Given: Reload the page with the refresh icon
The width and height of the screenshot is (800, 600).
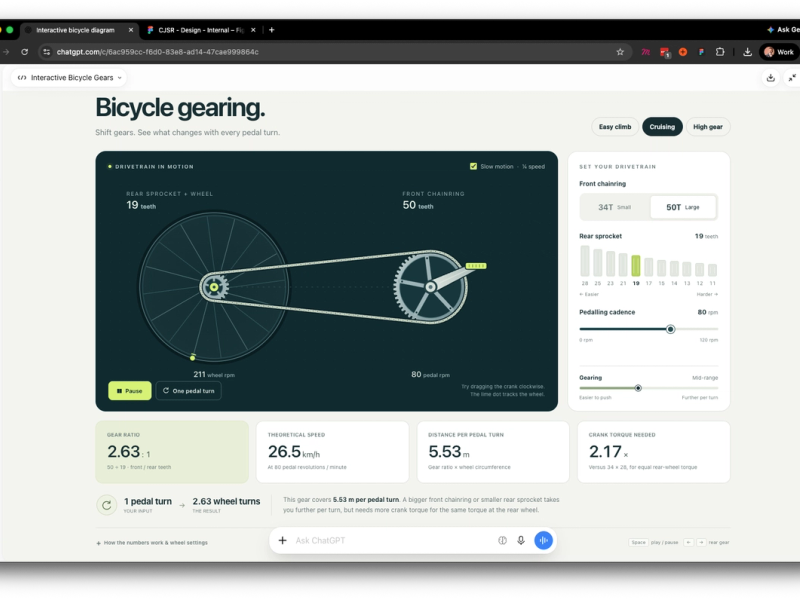Looking at the screenshot, I should pos(24,52).
